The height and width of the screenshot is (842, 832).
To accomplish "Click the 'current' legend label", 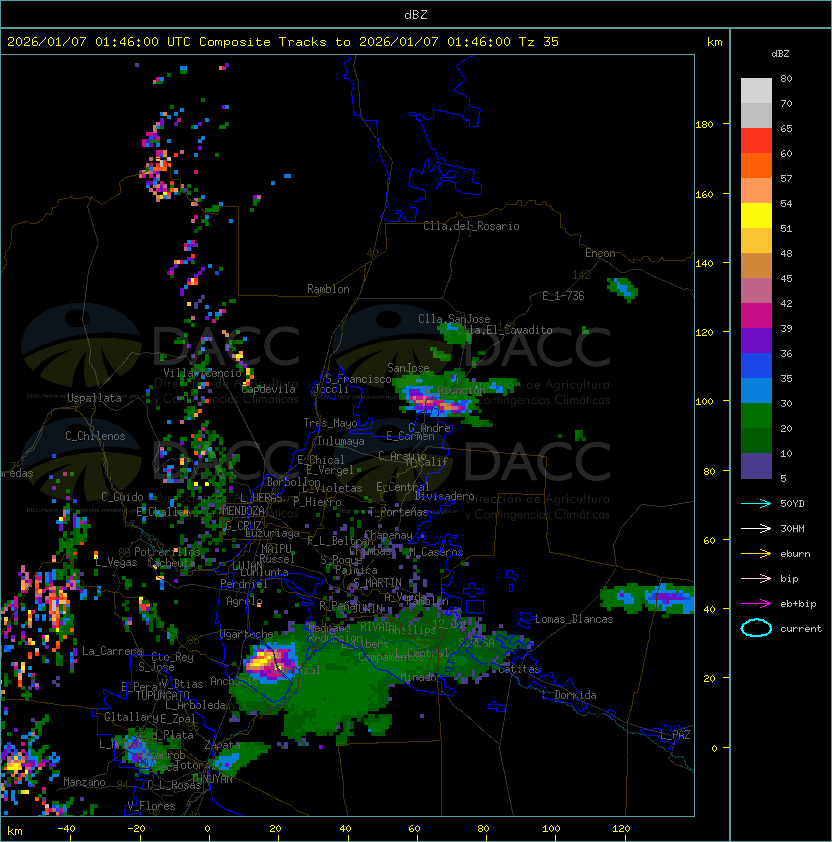I will pos(801,629).
